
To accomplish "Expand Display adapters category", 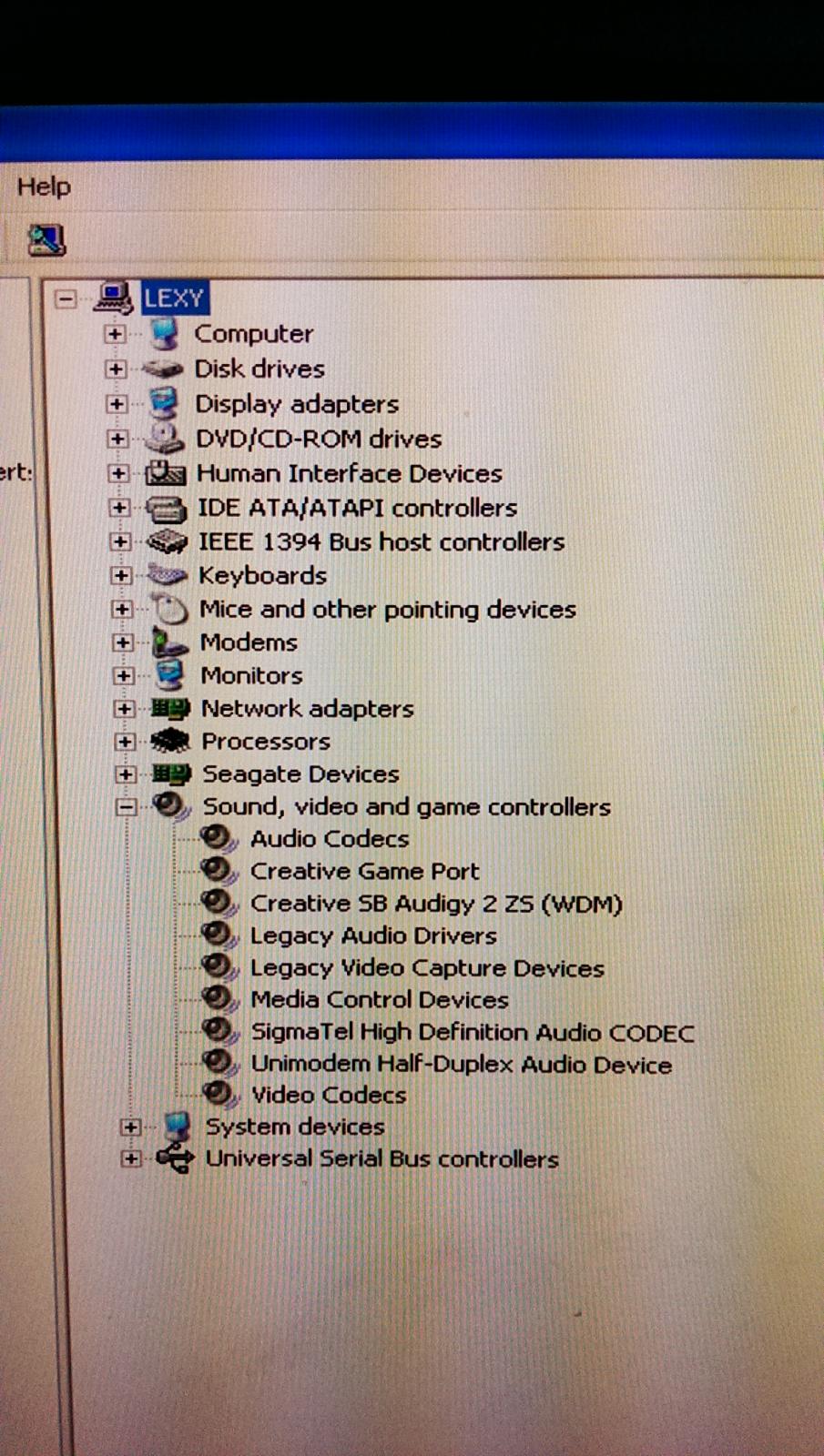I will (116, 403).
